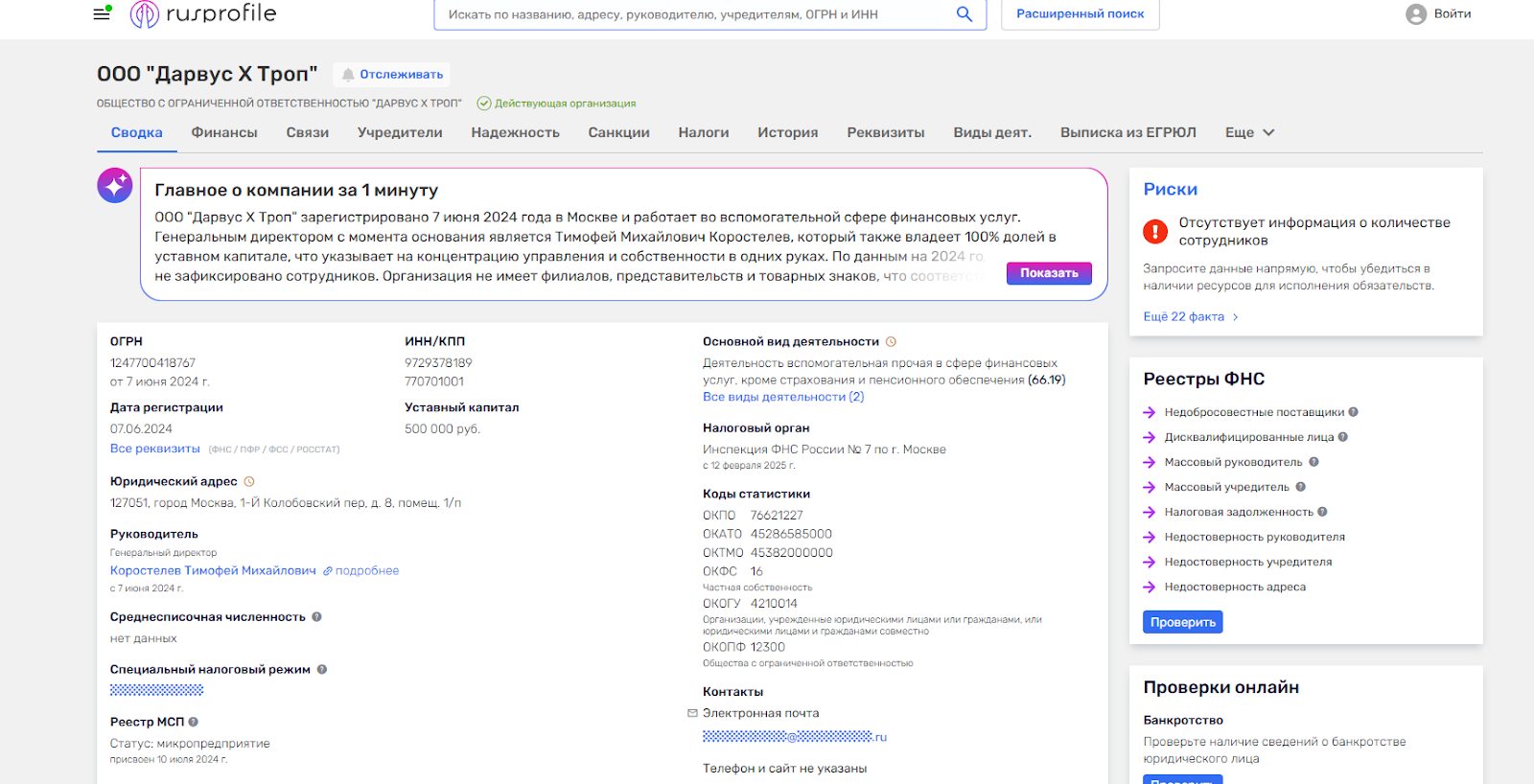Open Все реквизиты link

tap(155, 449)
